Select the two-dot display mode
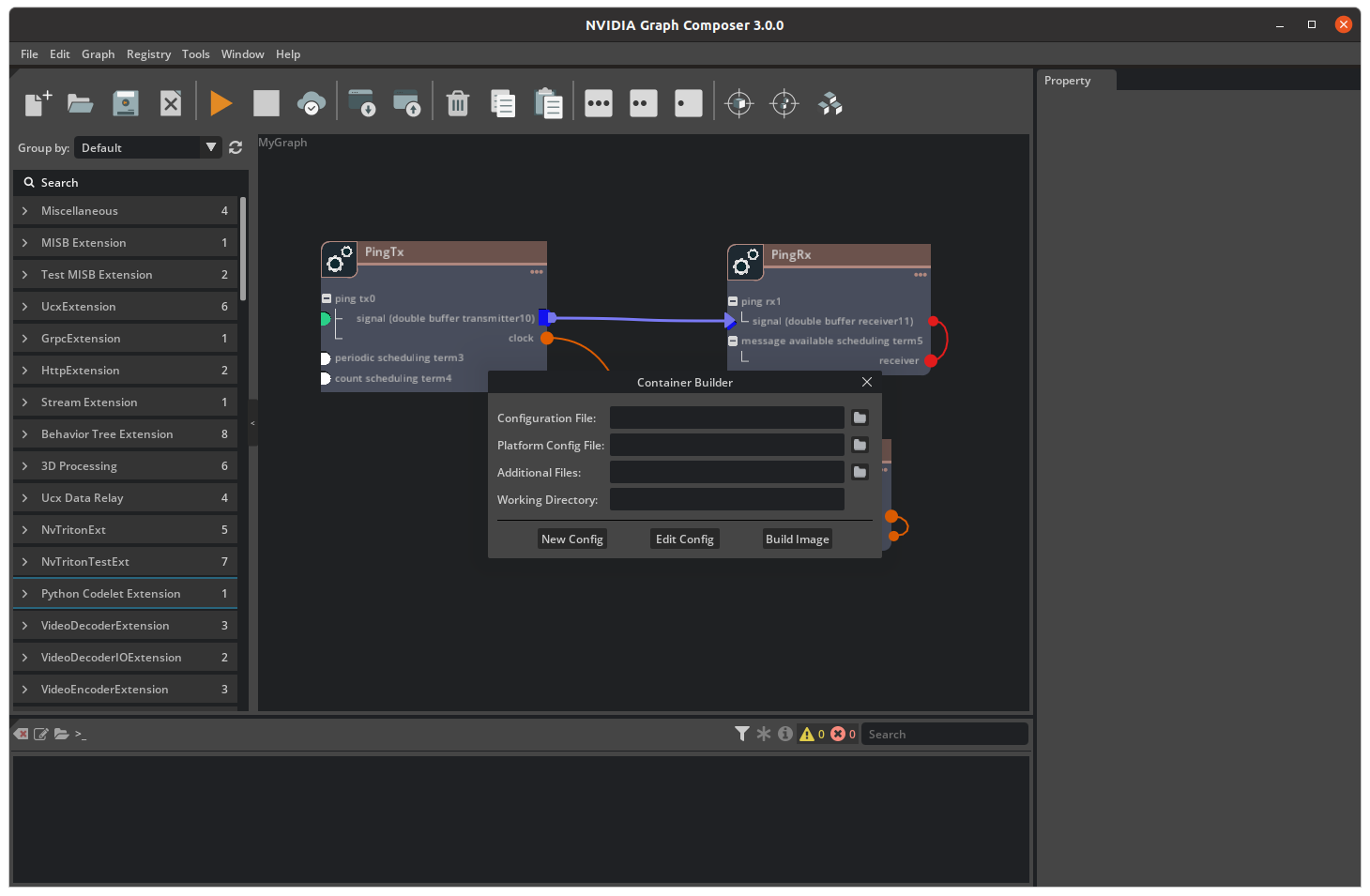Image resolution: width=1370 pixels, height=896 pixels. (x=644, y=103)
